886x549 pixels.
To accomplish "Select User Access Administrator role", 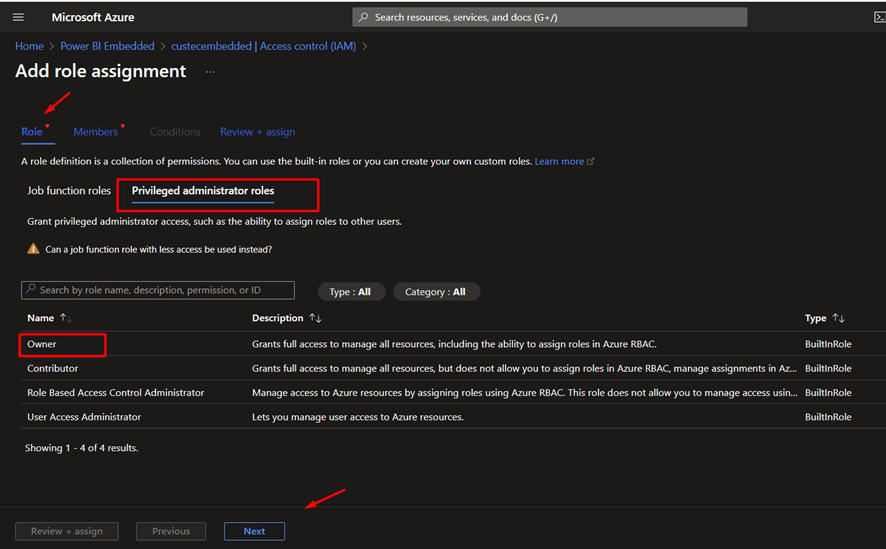I will coord(84,417).
